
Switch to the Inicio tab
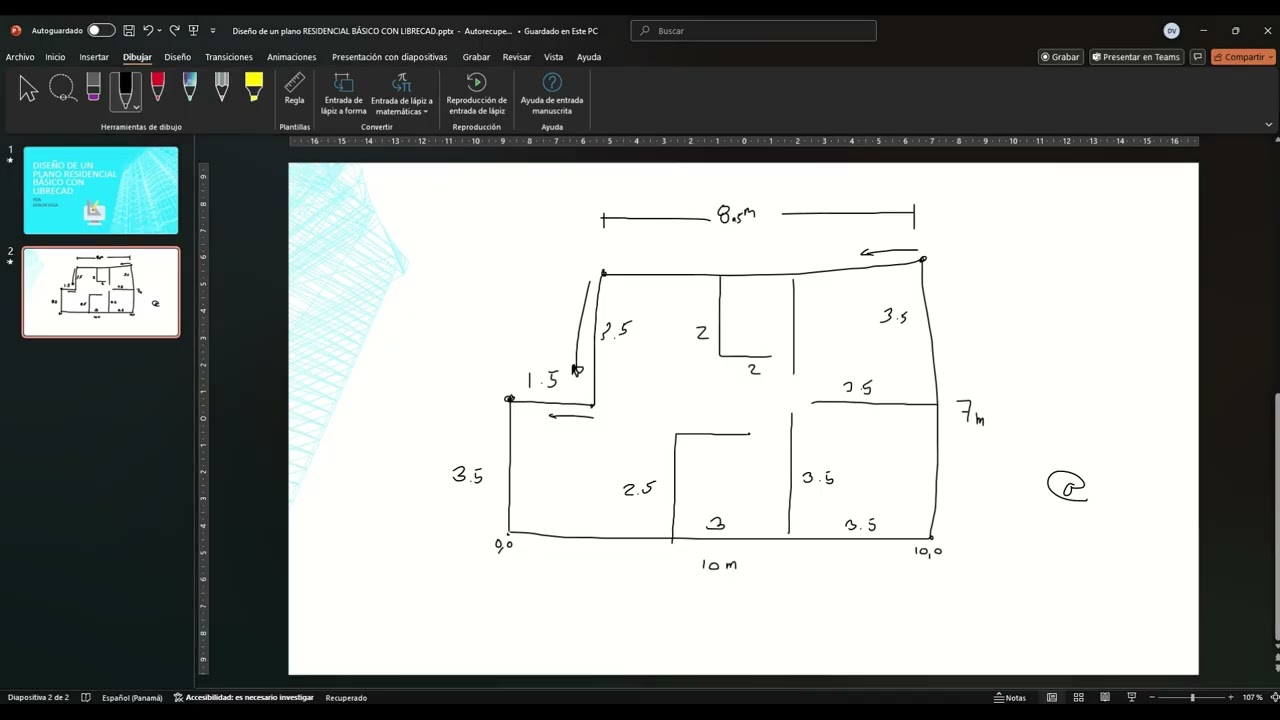point(55,57)
